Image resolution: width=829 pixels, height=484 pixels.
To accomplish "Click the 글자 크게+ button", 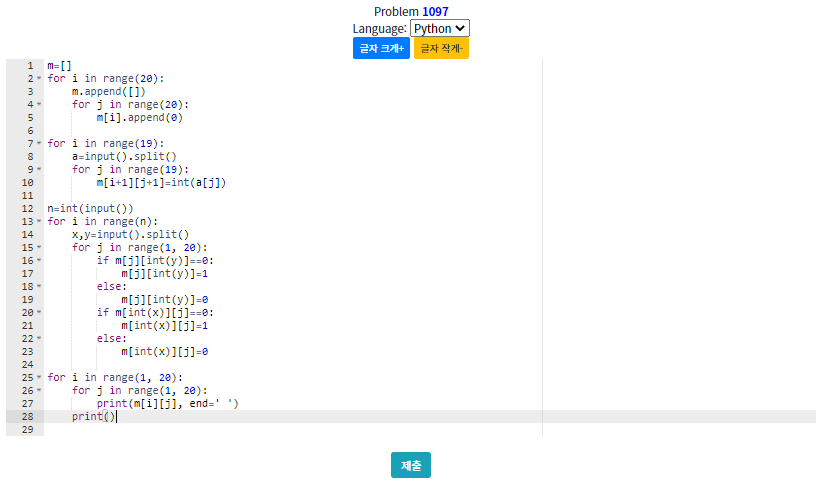I will [x=381, y=49].
